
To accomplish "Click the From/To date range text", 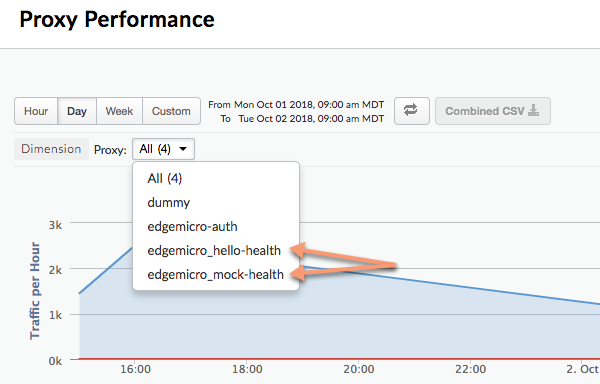I will pos(296,112).
